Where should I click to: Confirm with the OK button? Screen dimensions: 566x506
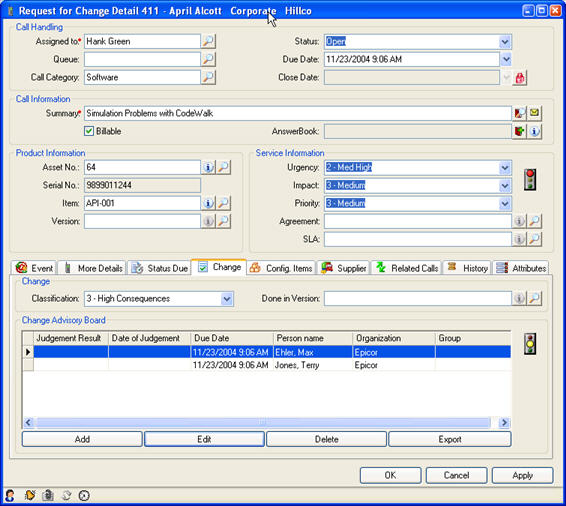pyautogui.click(x=391, y=475)
